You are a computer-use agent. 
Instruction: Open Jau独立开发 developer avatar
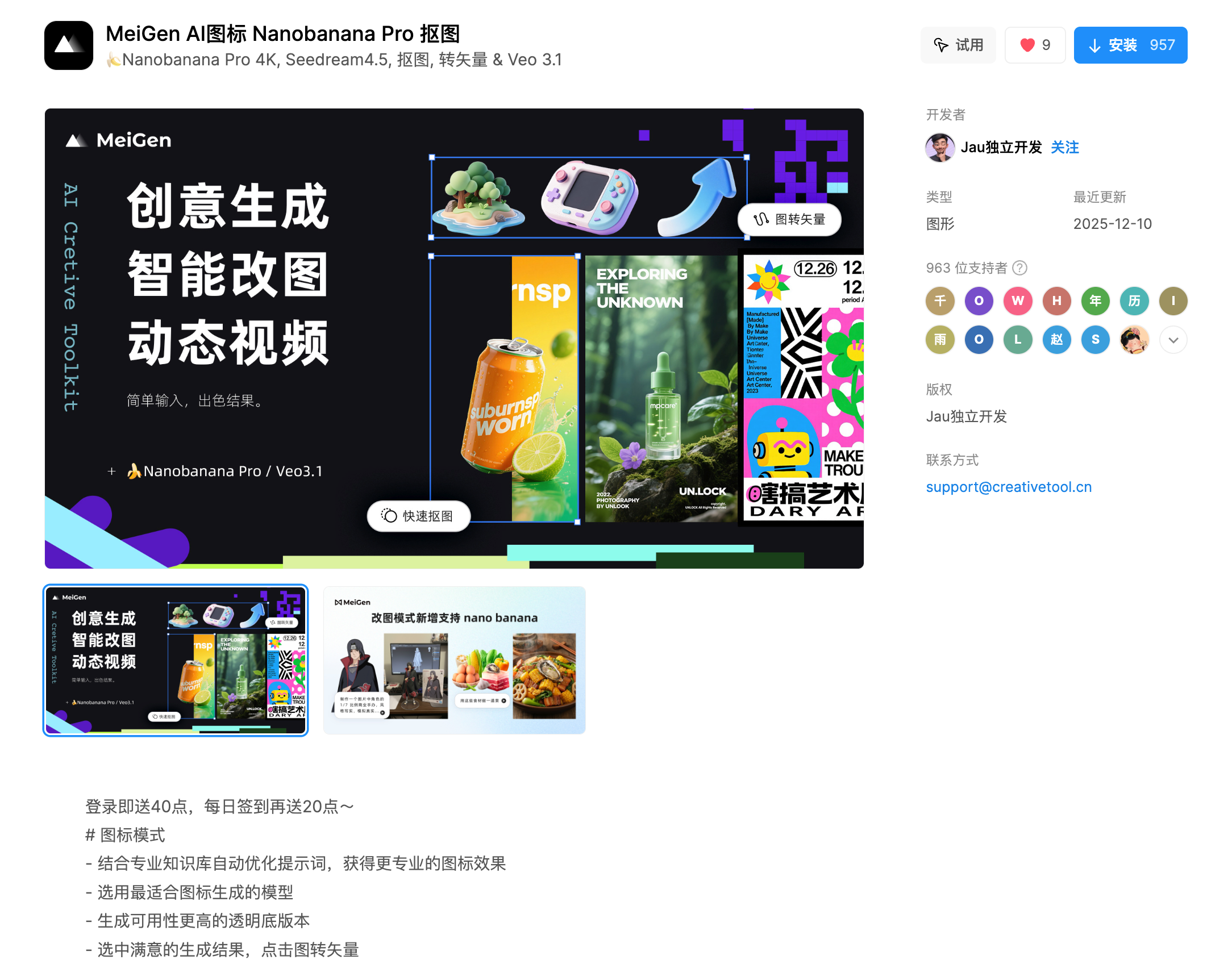click(940, 148)
